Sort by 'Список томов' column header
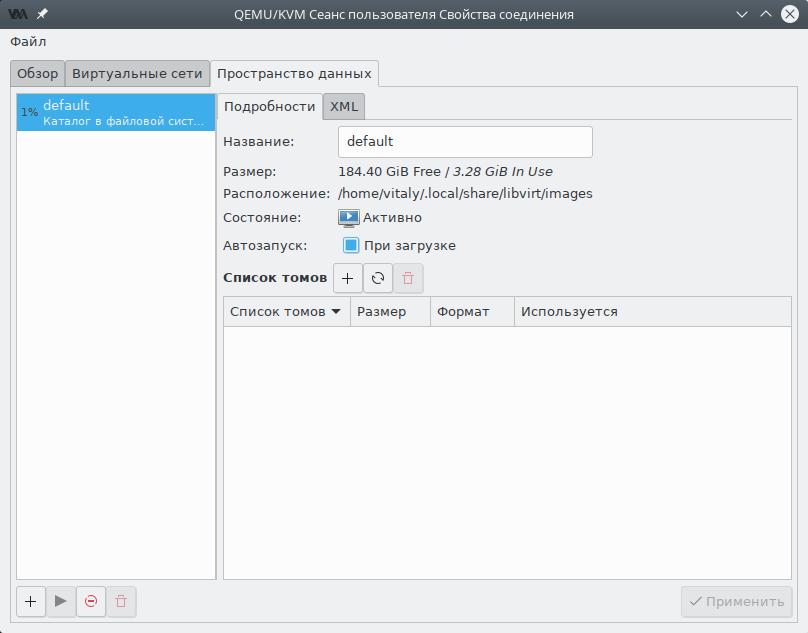This screenshot has height=633, width=808. click(x=285, y=311)
